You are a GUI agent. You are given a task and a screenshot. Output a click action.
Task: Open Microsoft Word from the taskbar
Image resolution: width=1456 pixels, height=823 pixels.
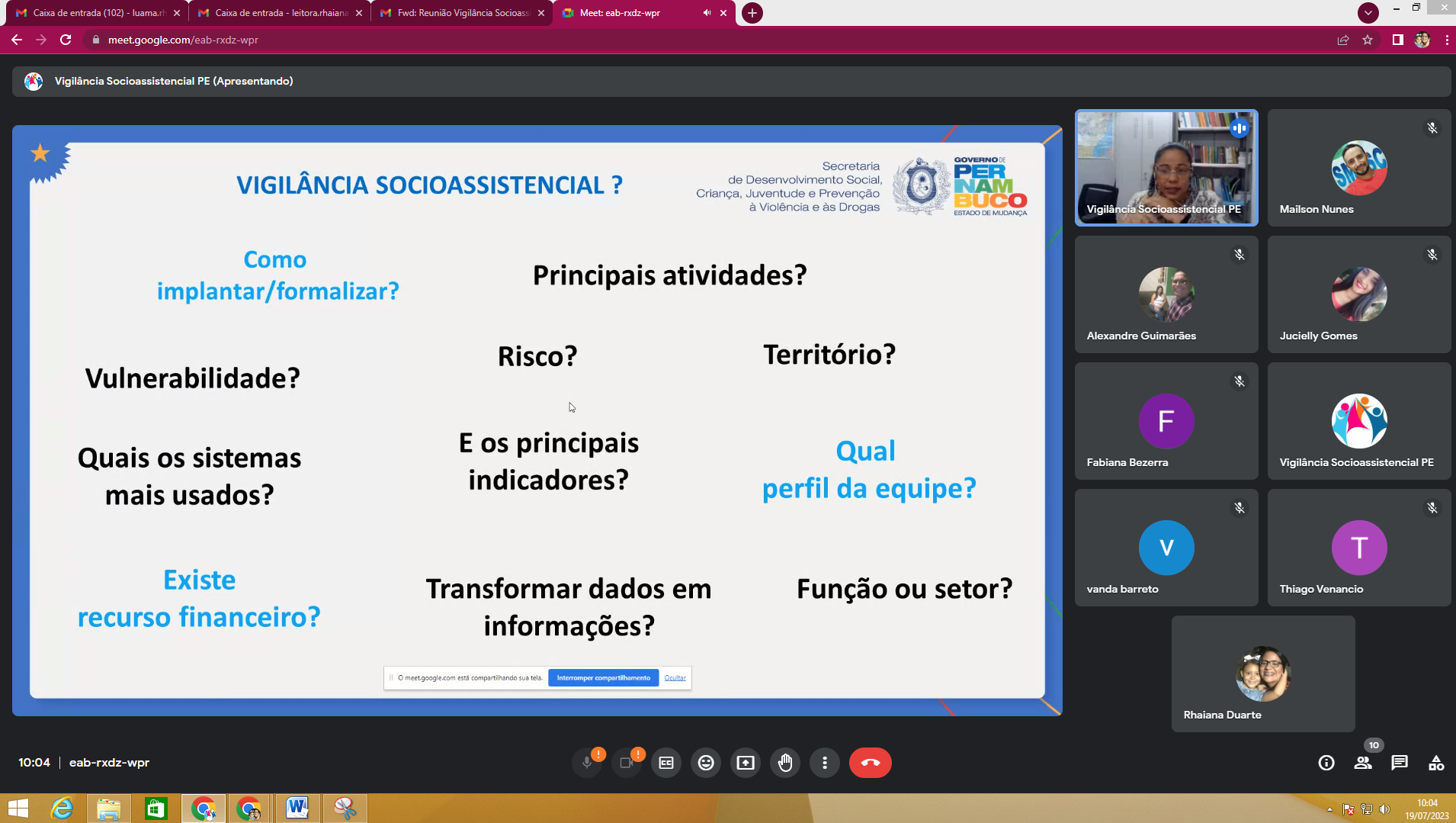click(297, 808)
